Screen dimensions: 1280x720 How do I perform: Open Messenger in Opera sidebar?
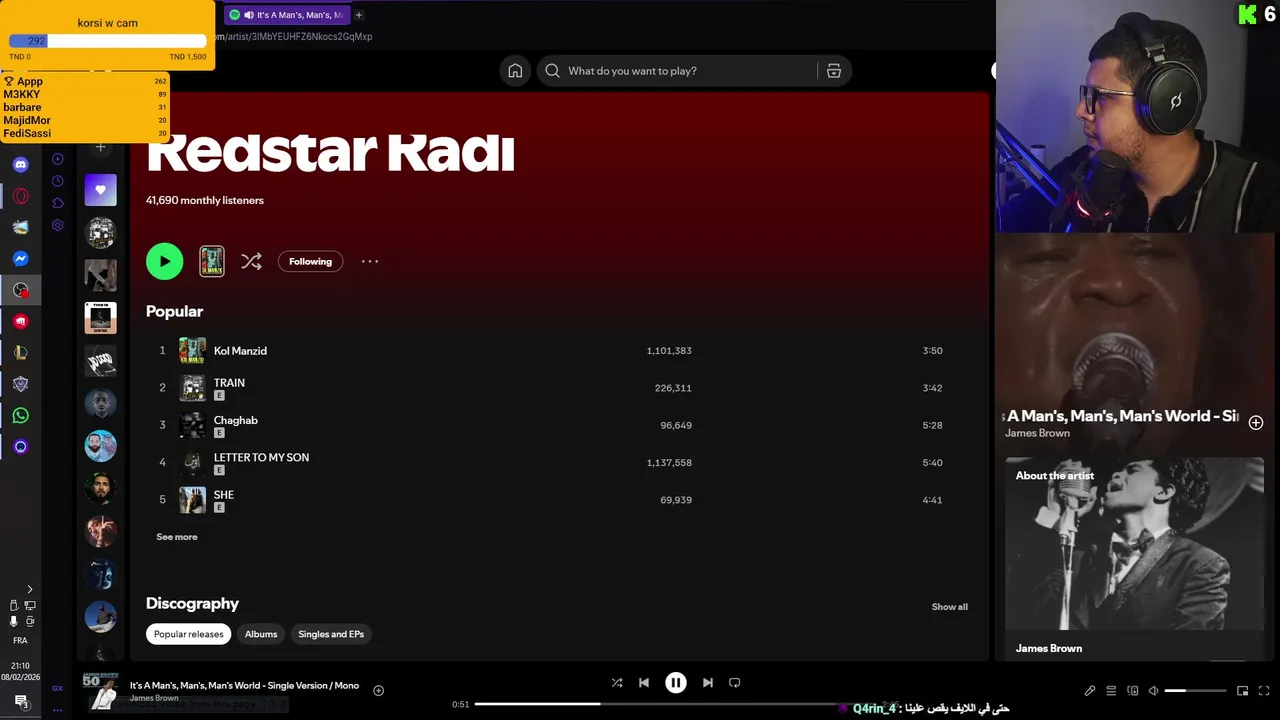(21, 259)
